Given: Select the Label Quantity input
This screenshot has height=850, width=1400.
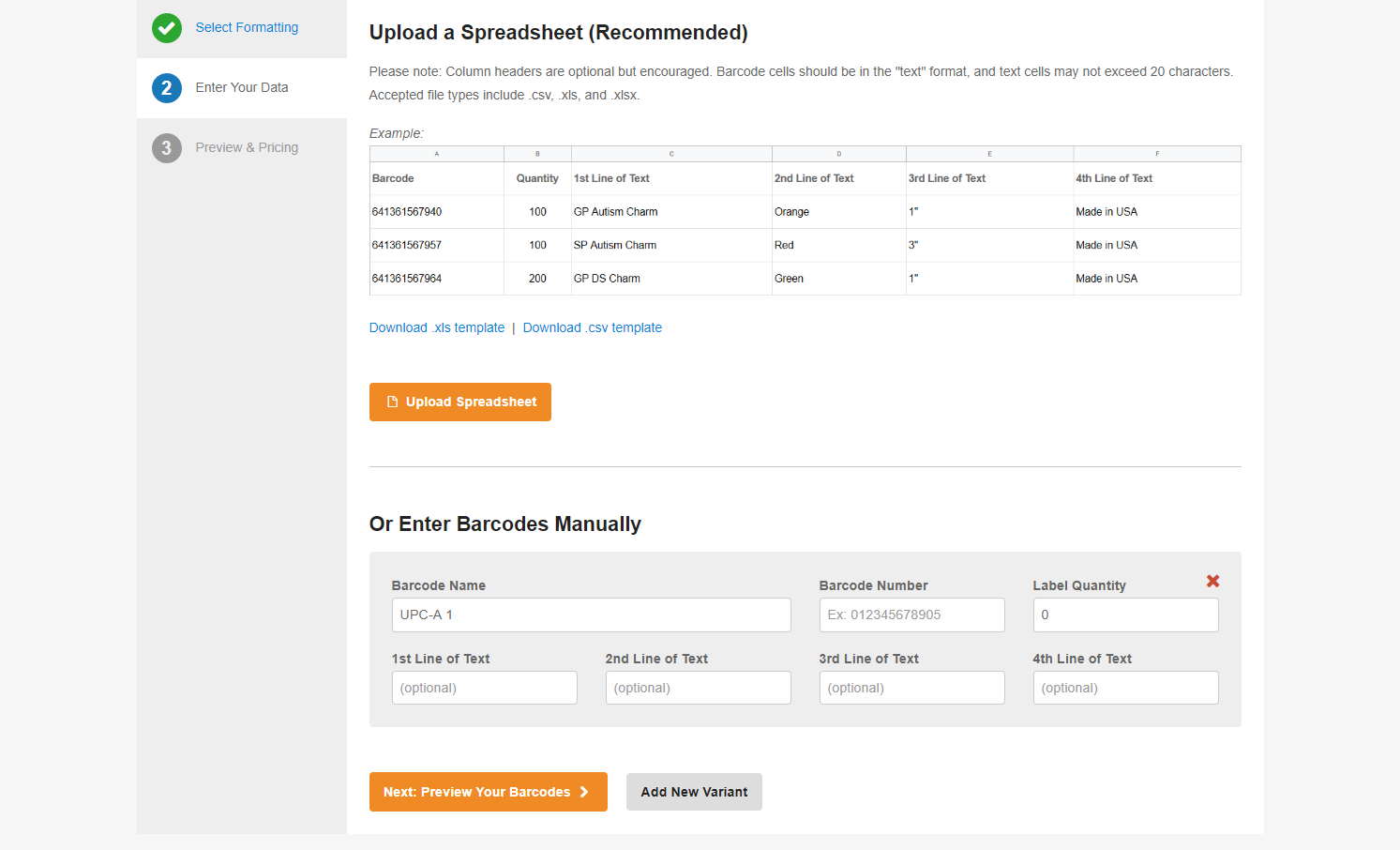Looking at the screenshot, I should click(x=1125, y=615).
